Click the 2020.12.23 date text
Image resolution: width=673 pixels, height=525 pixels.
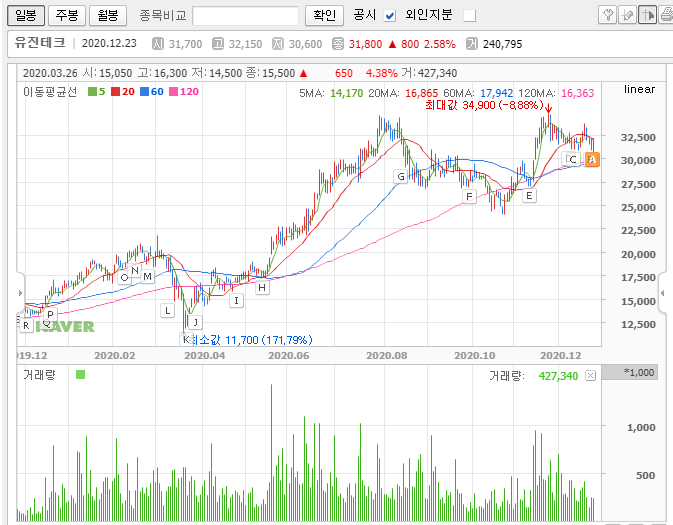pyautogui.click(x=109, y=43)
